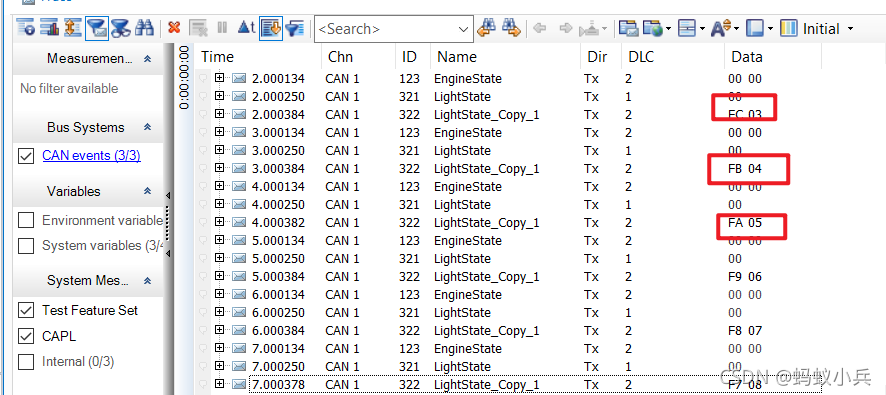This screenshot has width=886, height=395.
Task: Toggle the difference view icon with orange arrows
Action: [72, 28]
